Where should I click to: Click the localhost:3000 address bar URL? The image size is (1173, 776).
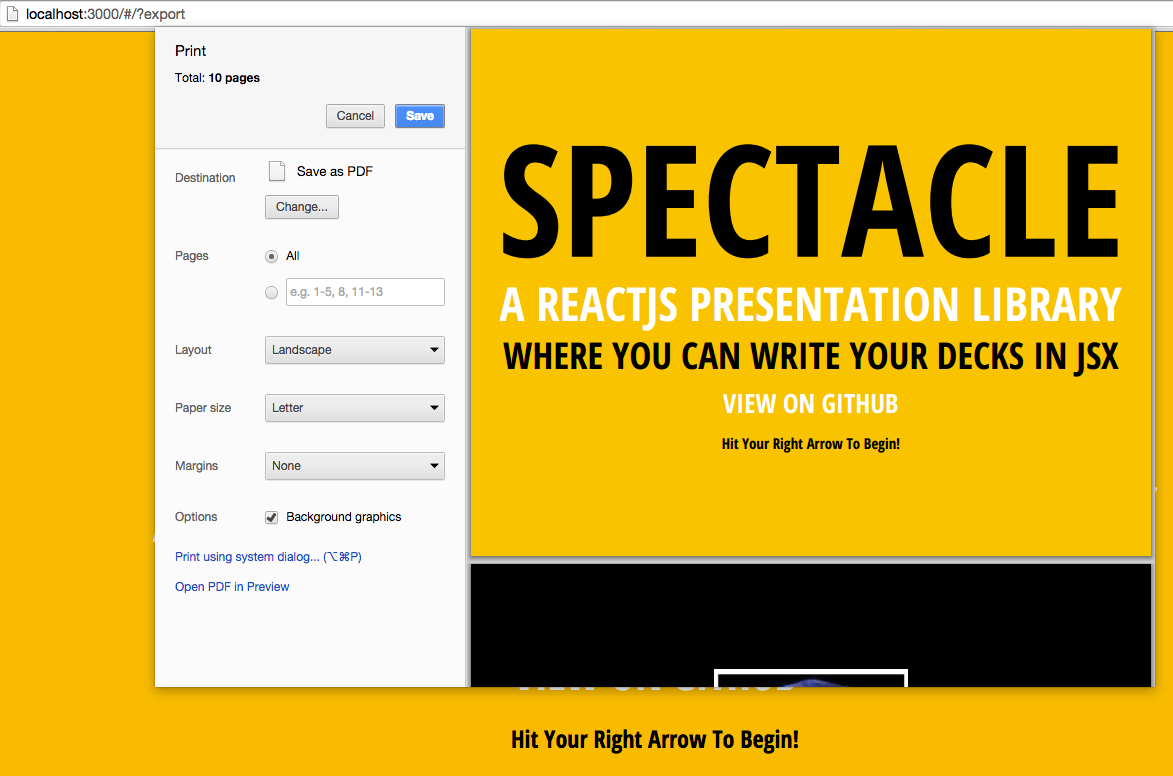105,13
